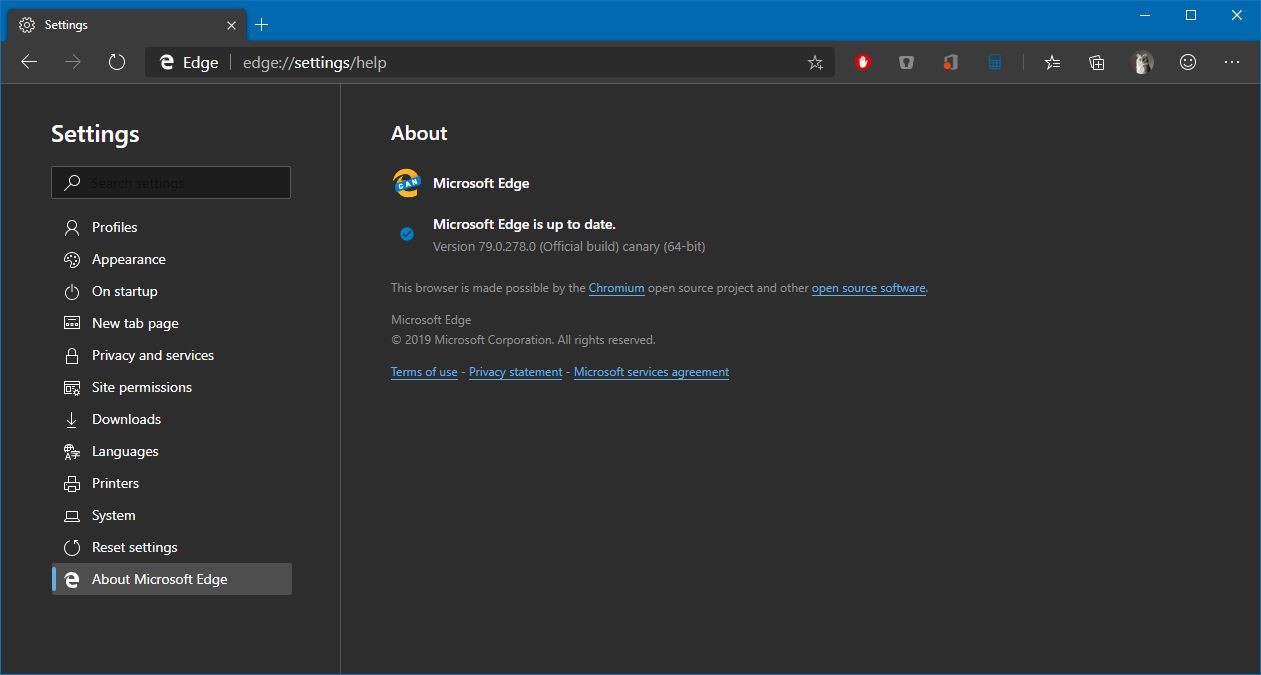Maximize the Edge window

[x=1191, y=15]
